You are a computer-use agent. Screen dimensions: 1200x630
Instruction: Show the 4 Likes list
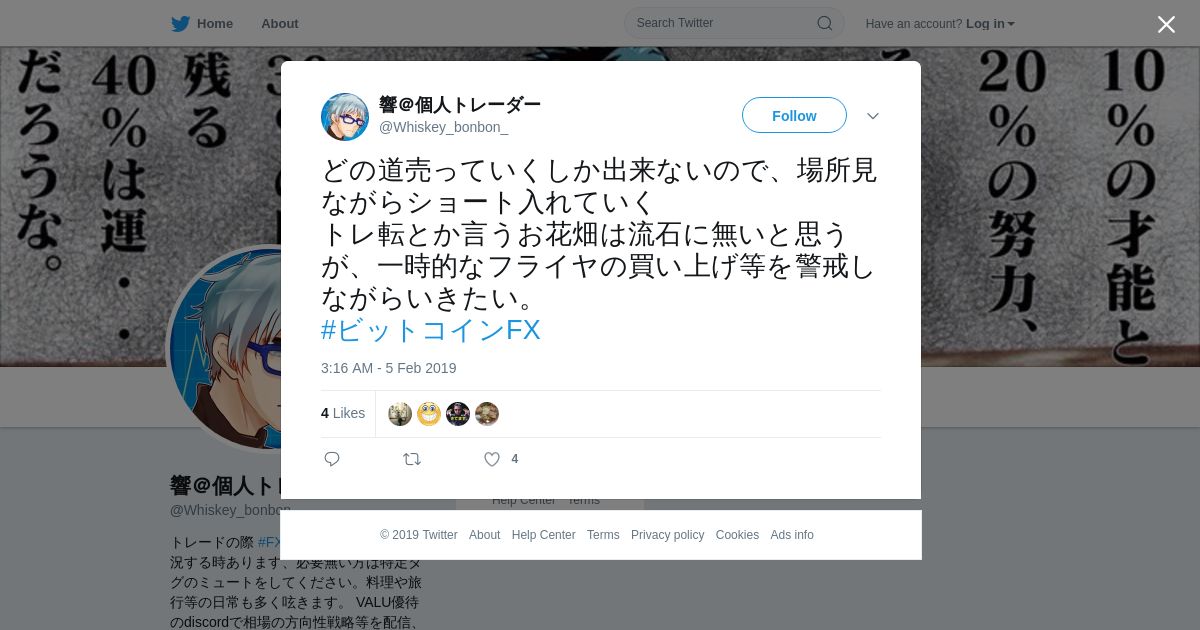point(343,413)
